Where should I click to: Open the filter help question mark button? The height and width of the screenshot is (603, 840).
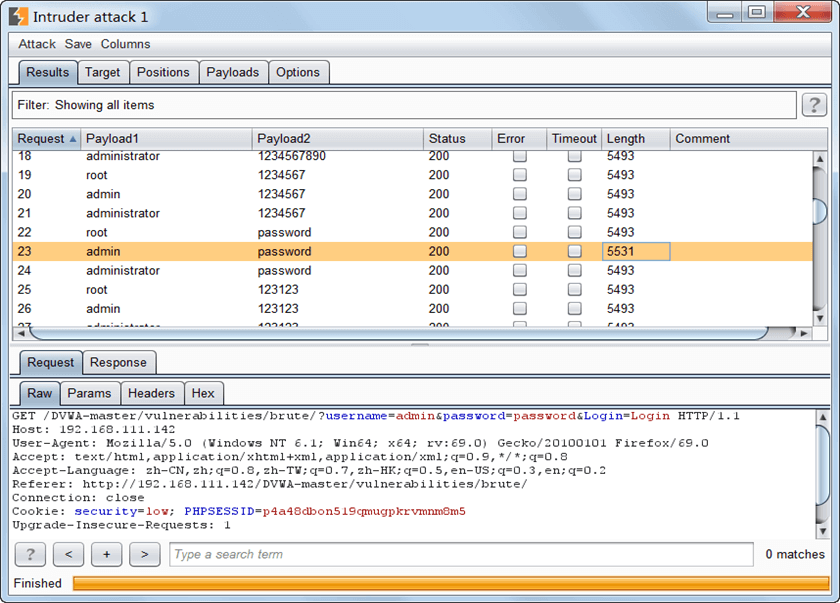(814, 104)
